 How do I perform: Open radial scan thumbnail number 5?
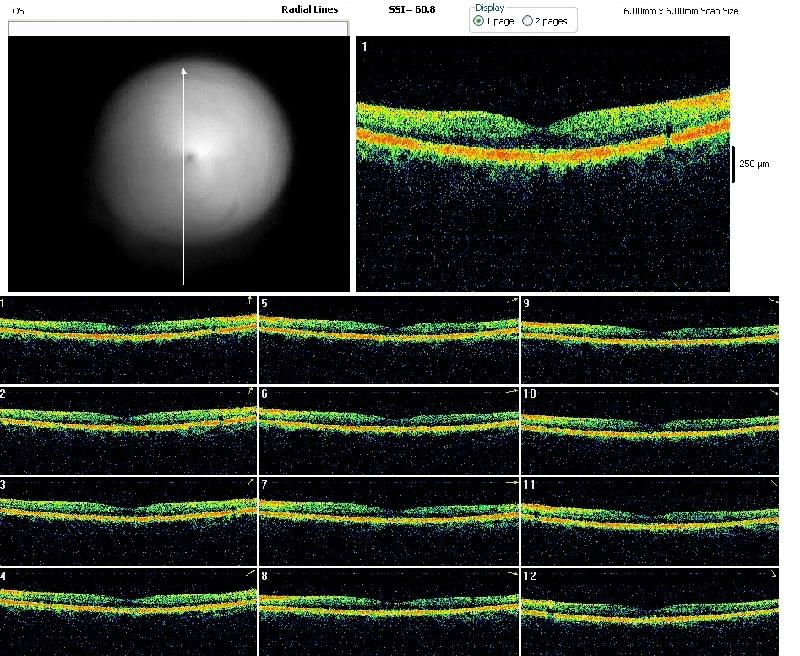point(389,340)
